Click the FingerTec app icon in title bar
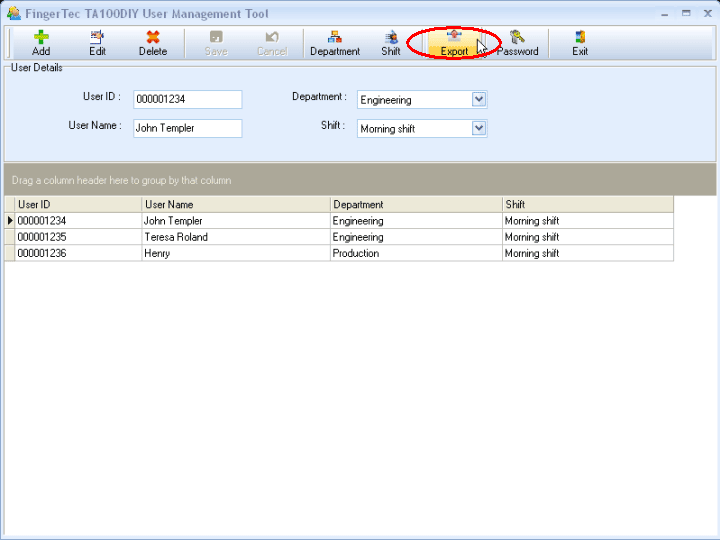 point(14,13)
